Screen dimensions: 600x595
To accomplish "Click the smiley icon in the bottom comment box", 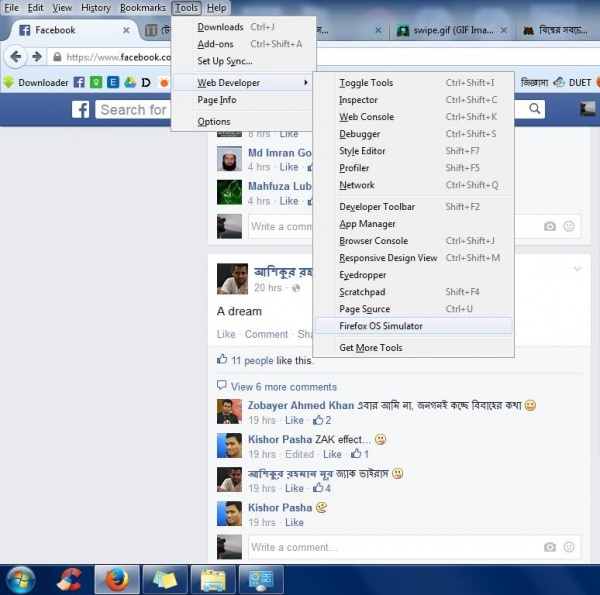I will (x=569, y=547).
